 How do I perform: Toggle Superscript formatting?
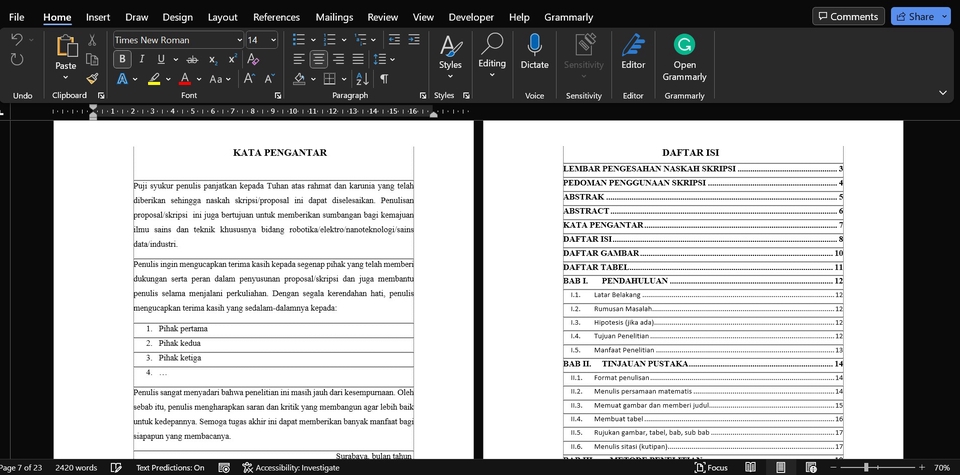pyautogui.click(x=233, y=59)
